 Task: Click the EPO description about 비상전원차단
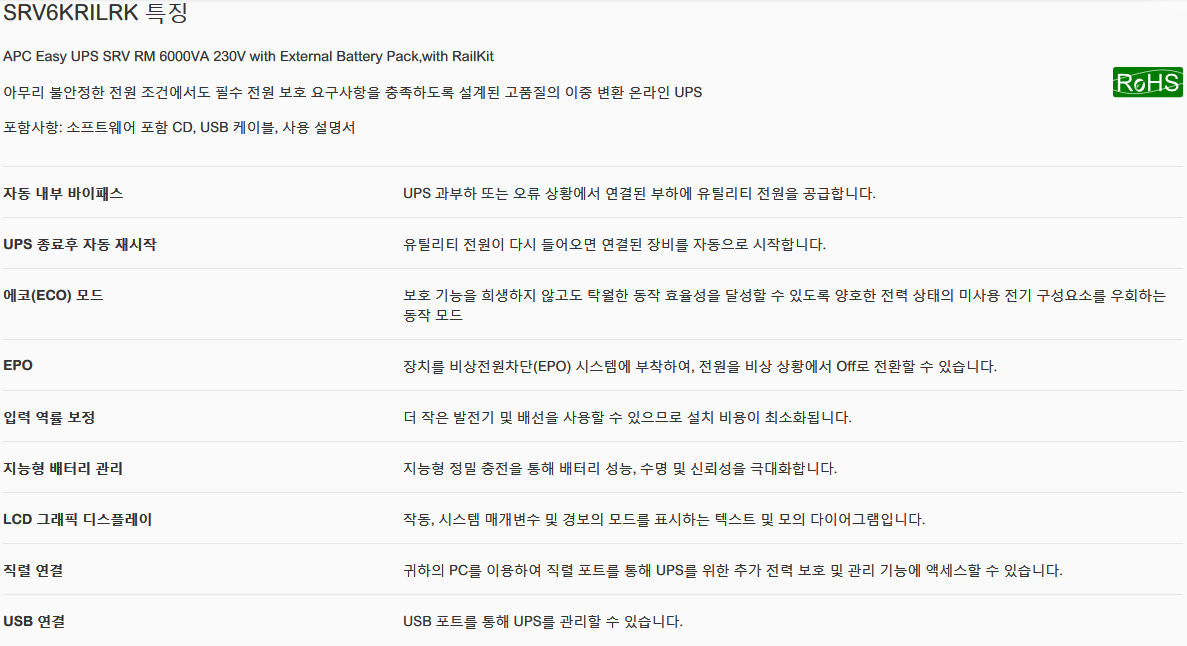[699, 367]
